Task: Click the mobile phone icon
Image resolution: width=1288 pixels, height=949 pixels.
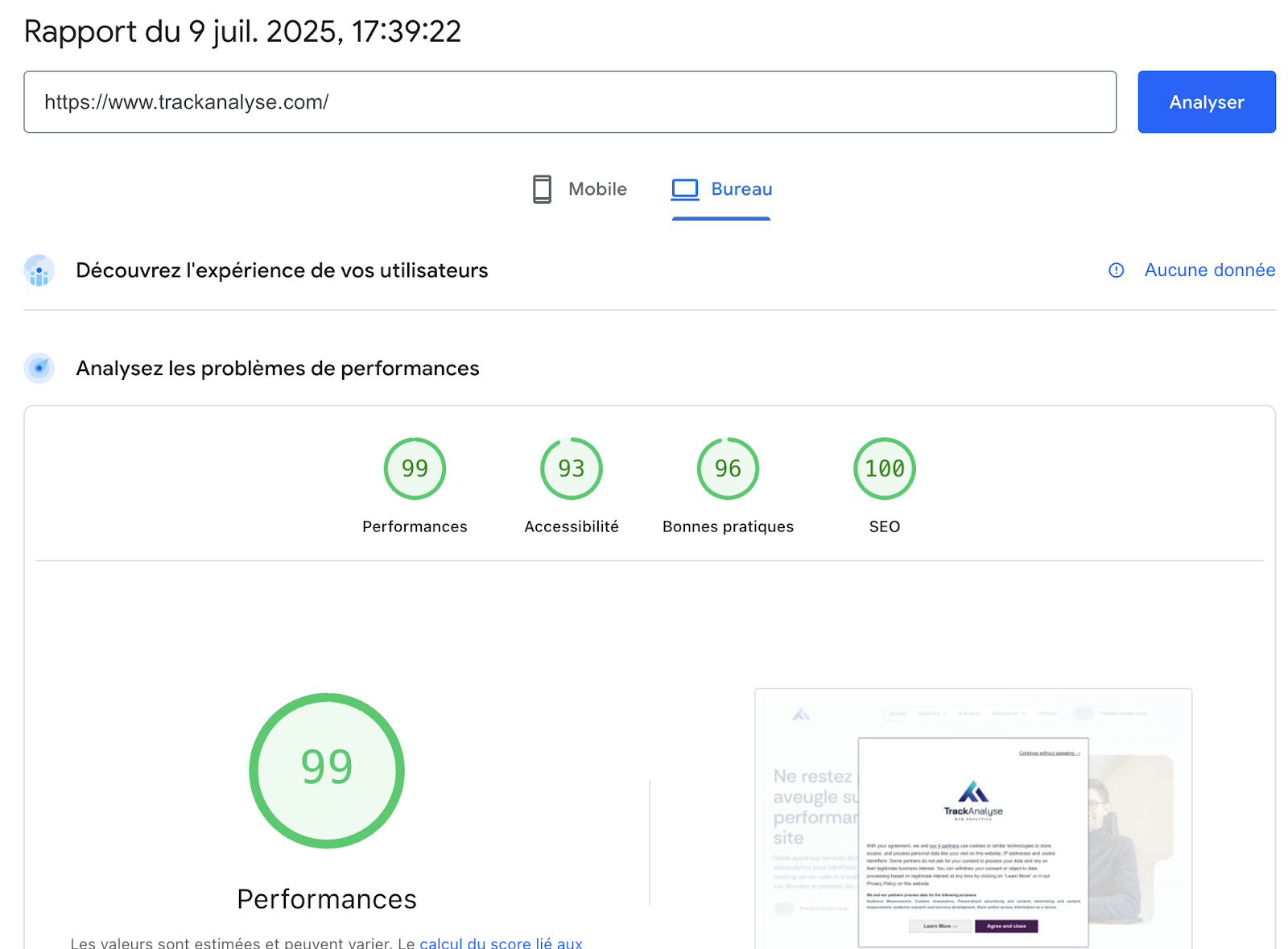Action: (x=543, y=189)
